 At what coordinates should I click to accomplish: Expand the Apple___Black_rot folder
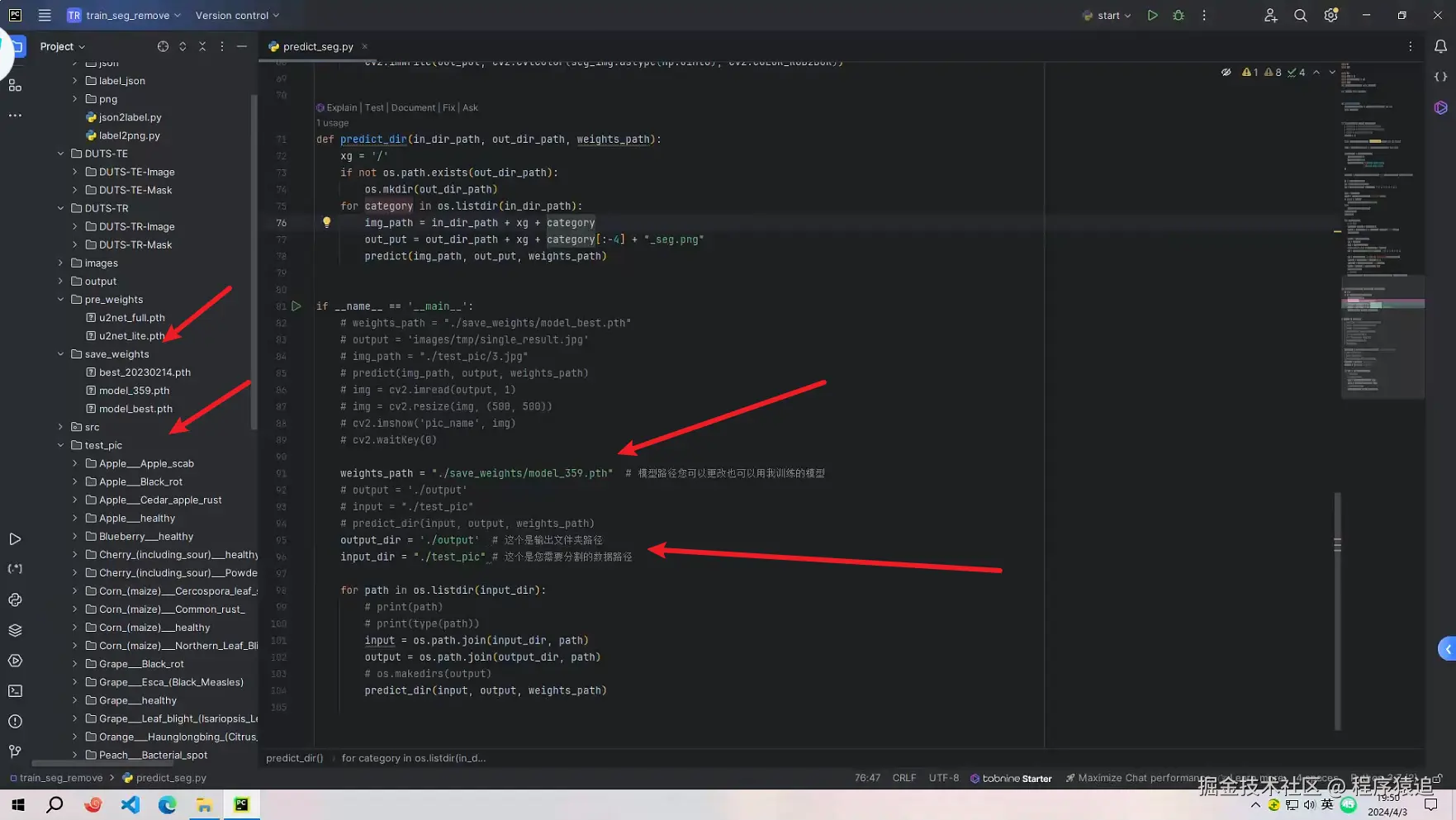click(75, 481)
